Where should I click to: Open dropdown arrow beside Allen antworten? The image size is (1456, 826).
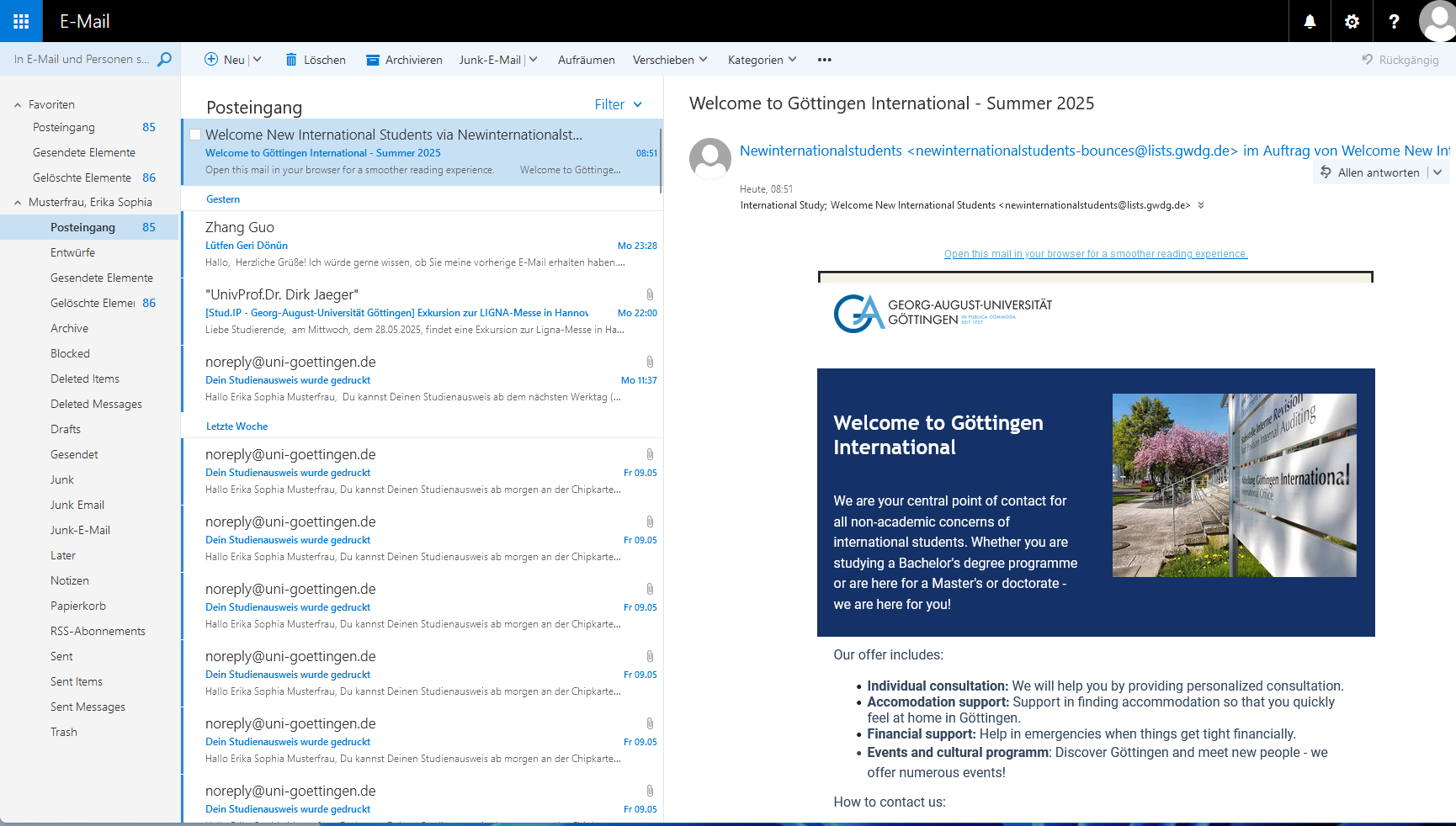[x=1437, y=172]
